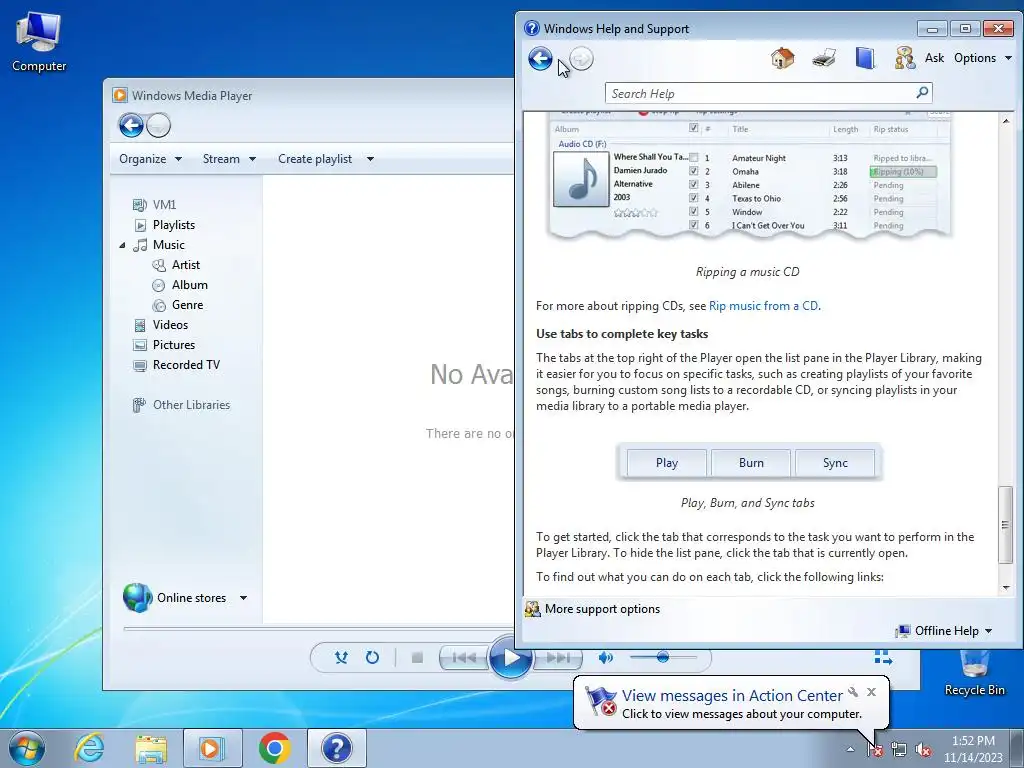Click the Show desktop button on the taskbar
The width and height of the screenshot is (1024, 768).
[1018, 748]
